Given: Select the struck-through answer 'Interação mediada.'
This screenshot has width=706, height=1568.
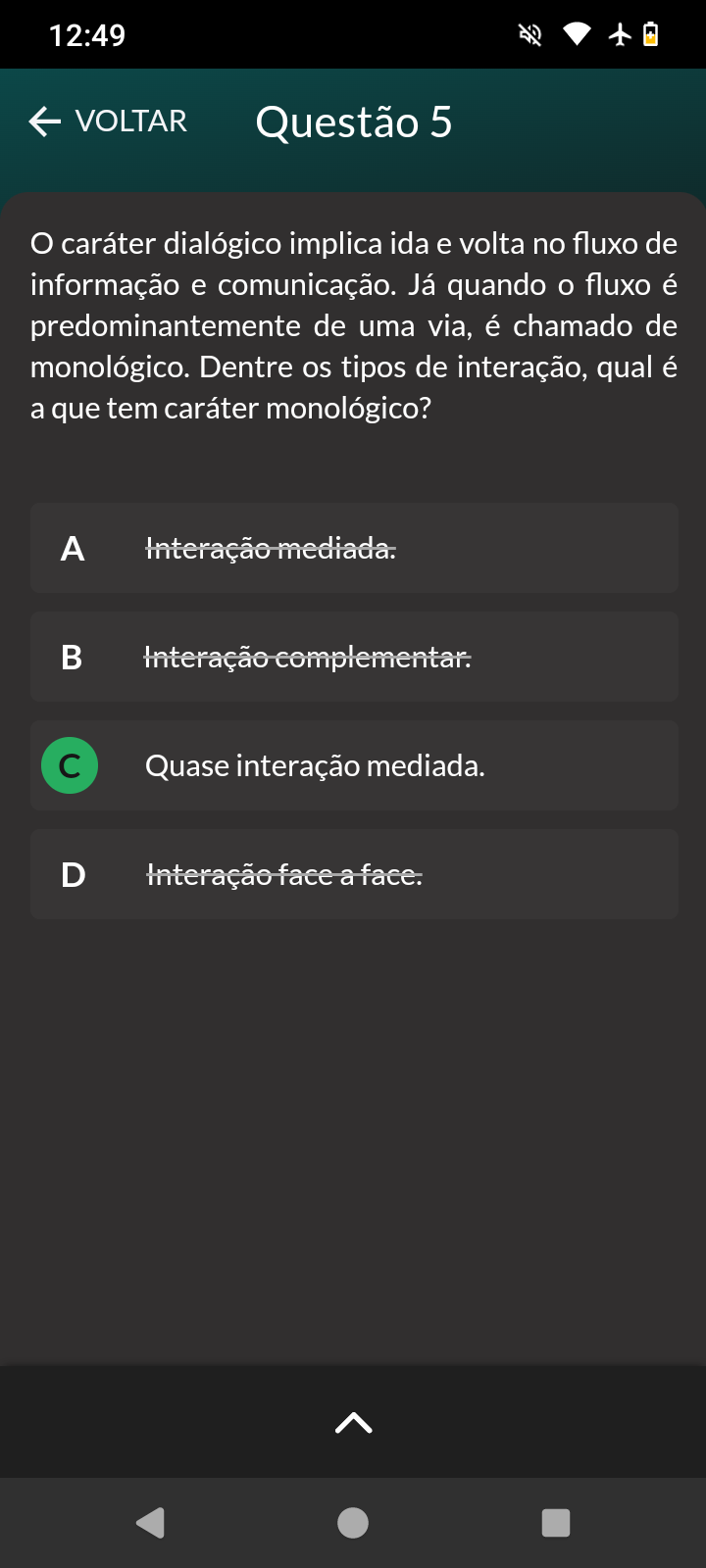Looking at the screenshot, I should 271,548.
